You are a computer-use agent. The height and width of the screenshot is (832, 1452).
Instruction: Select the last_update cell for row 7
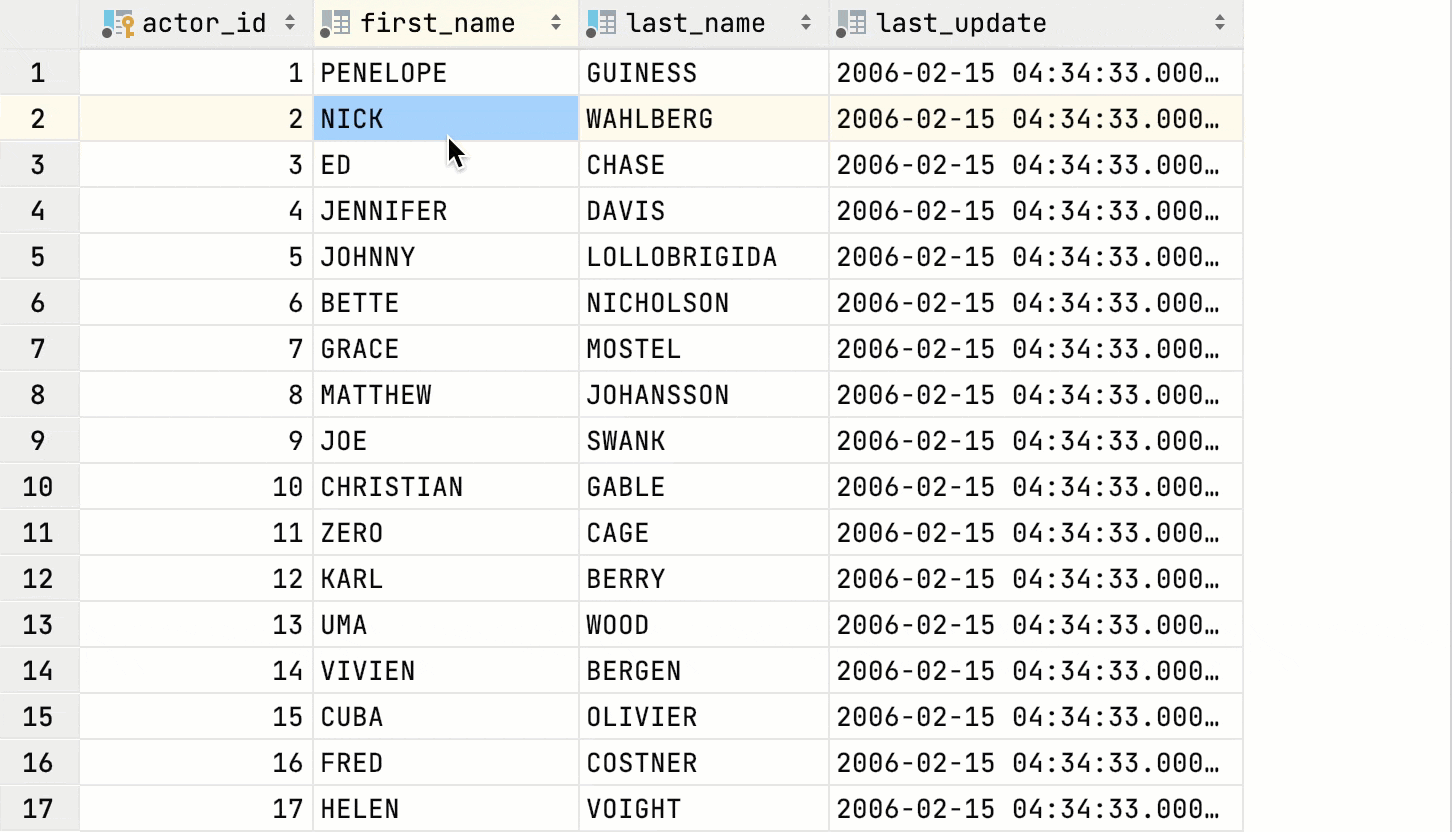(x=1027, y=349)
